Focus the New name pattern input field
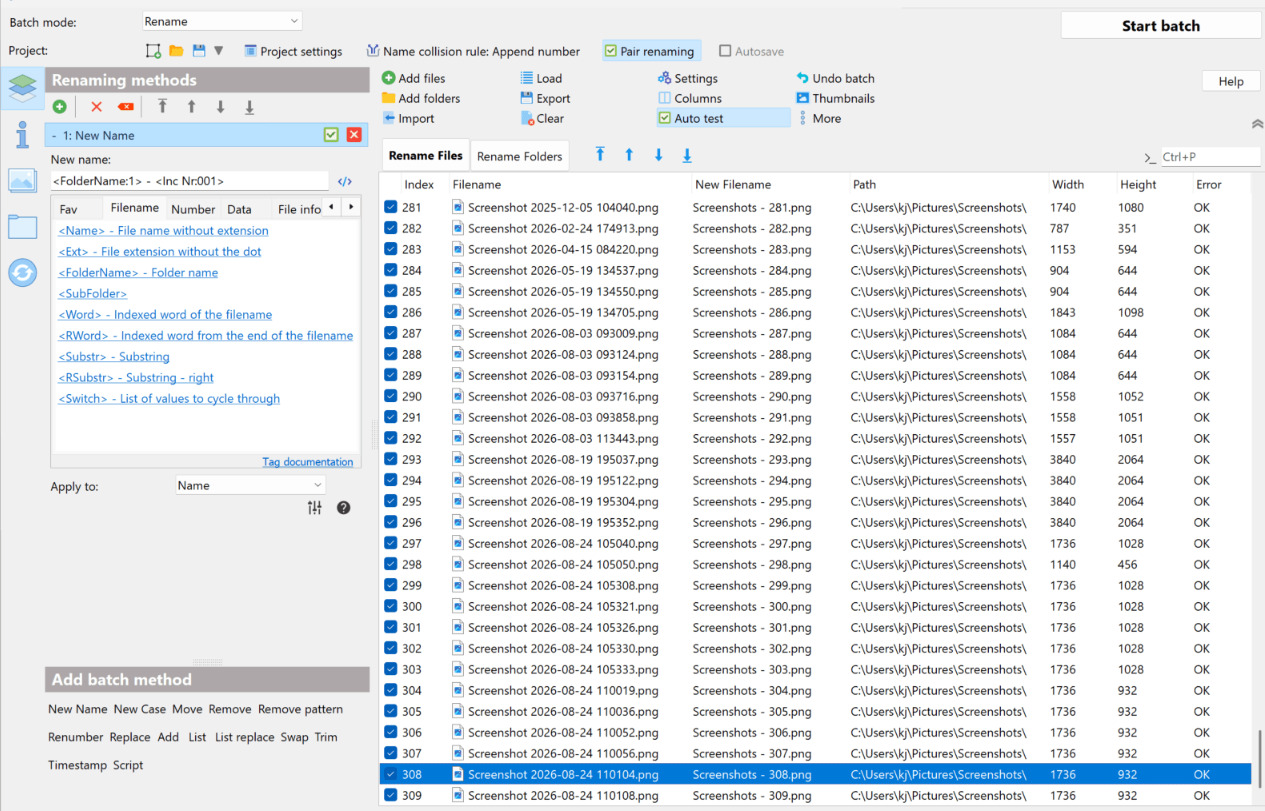Viewport: 1265px width, 811px height. coord(190,181)
